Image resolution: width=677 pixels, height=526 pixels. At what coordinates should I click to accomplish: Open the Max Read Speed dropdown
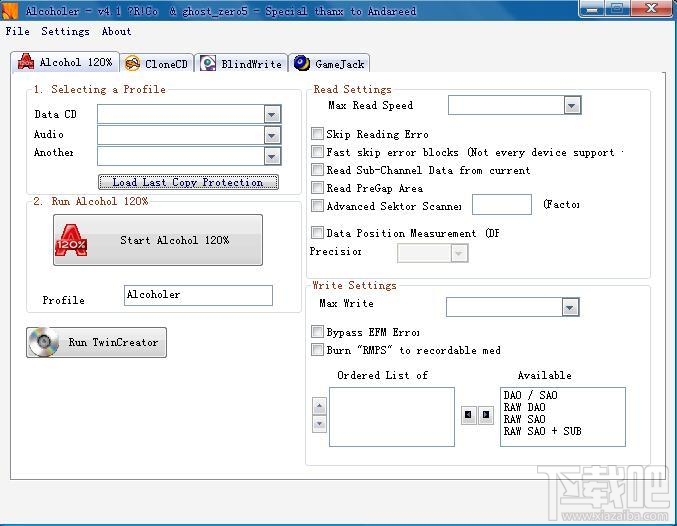click(572, 105)
